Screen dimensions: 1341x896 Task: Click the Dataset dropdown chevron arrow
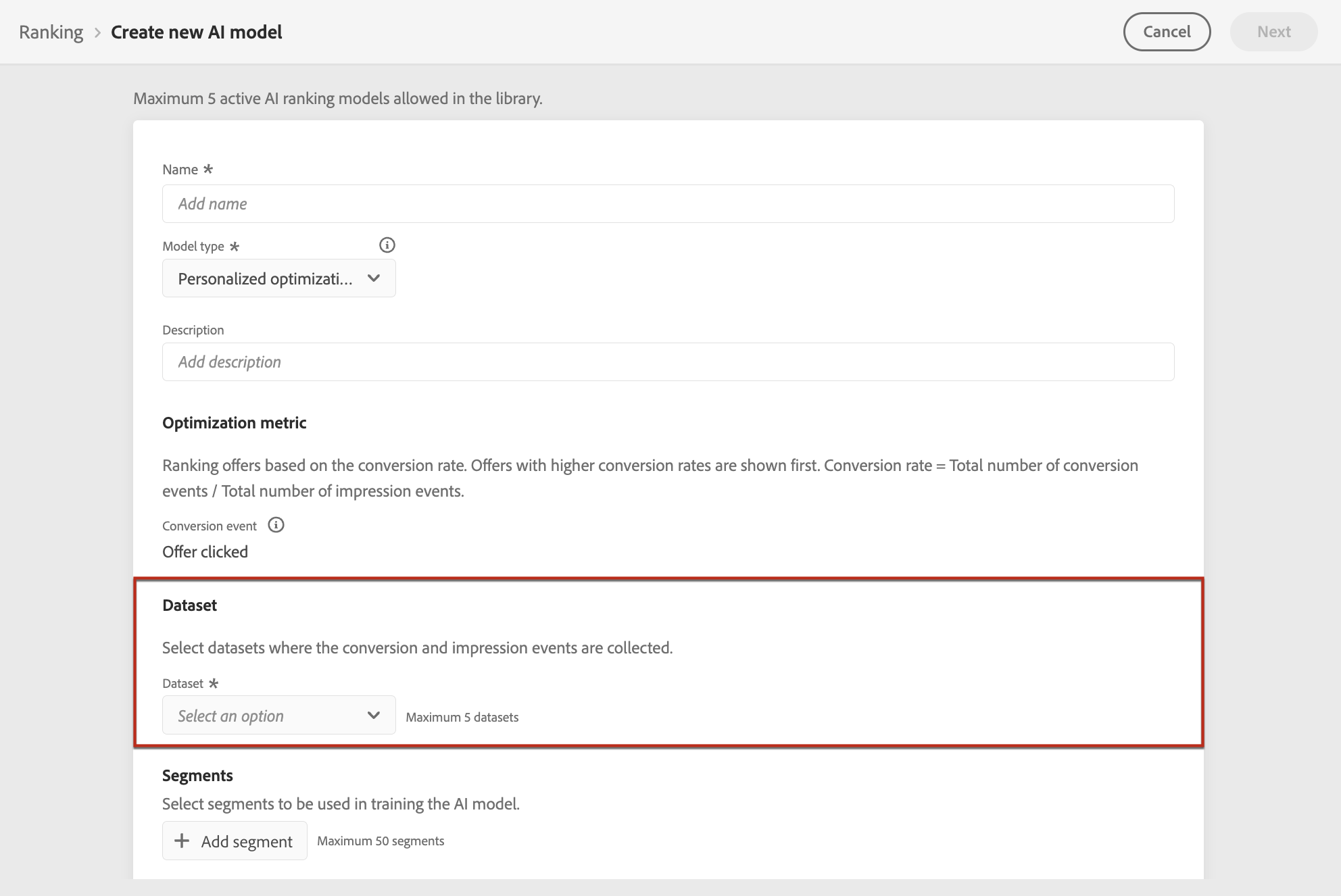[x=373, y=715]
